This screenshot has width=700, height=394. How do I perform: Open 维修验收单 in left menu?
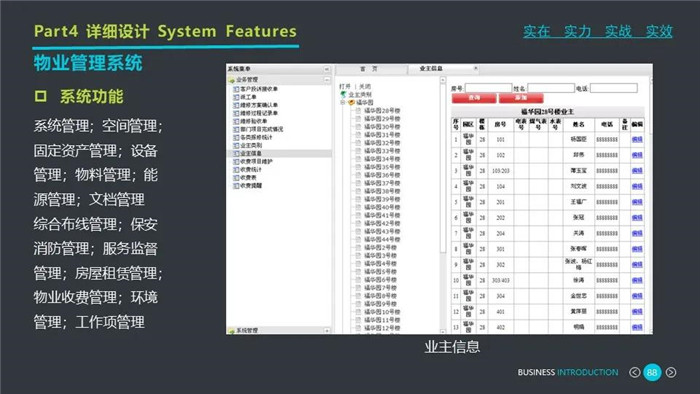pos(254,121)
